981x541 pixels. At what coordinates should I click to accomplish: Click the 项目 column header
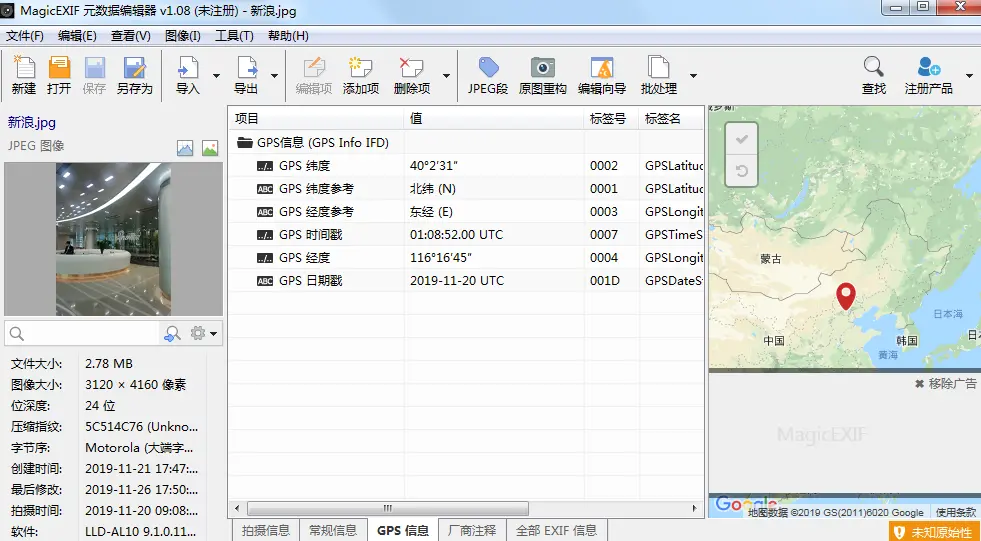pos(317,118)
